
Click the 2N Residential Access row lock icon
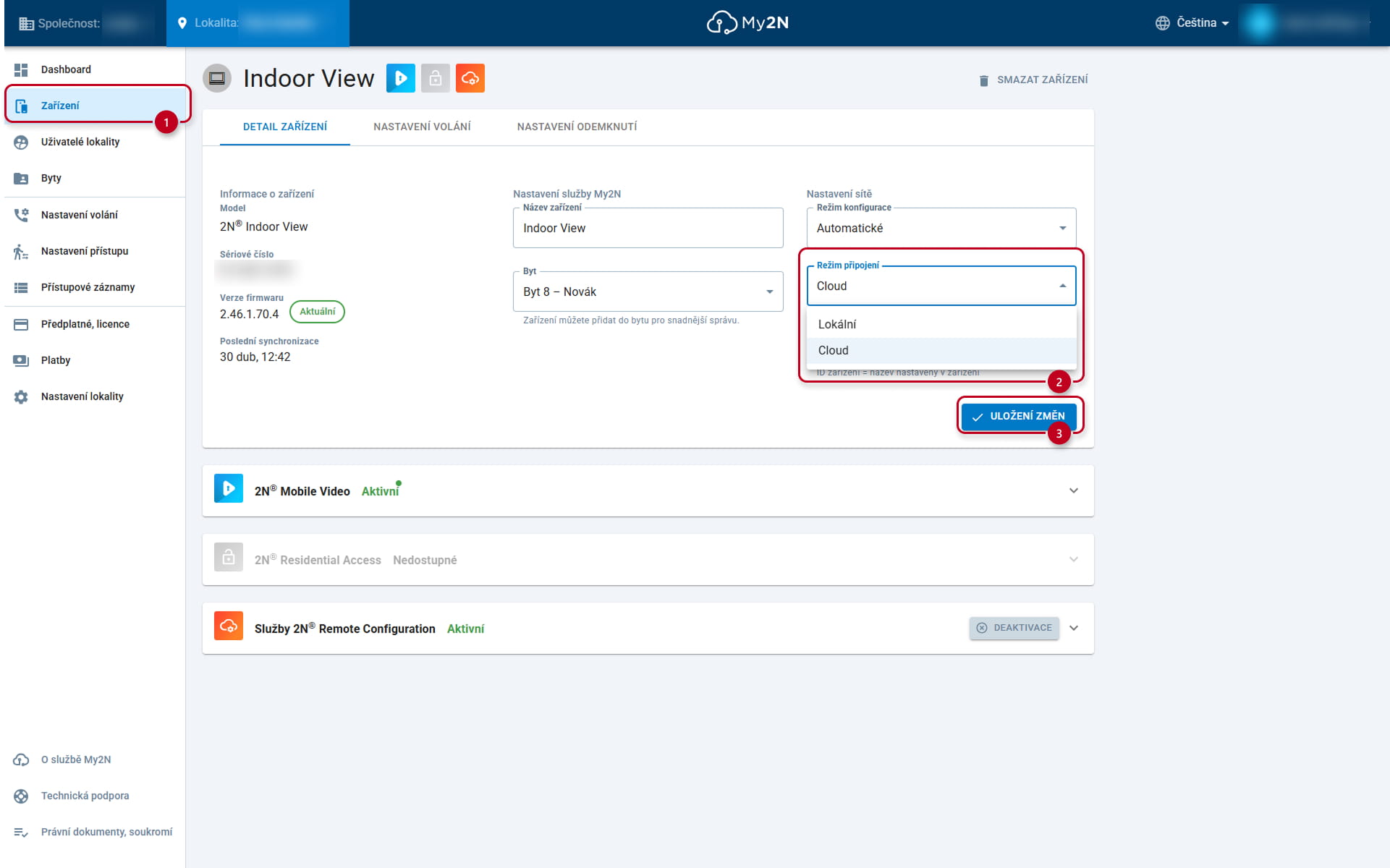click(x=229, y=557)
